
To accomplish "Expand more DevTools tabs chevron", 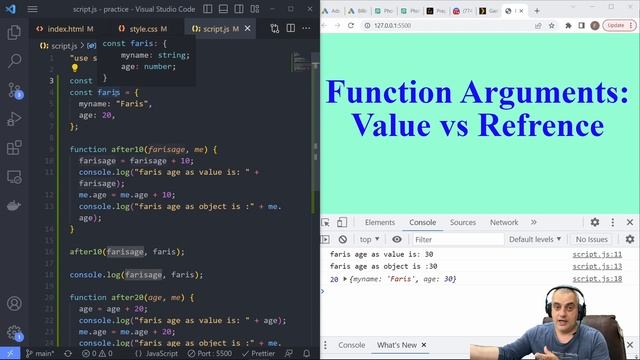I will click(533, 222).
